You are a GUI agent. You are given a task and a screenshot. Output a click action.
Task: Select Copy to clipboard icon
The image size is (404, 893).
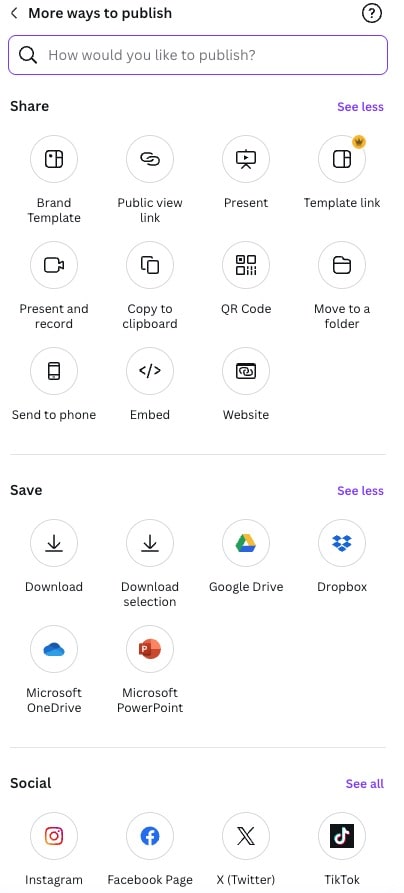pyautogui.click(x=150, y=265)
